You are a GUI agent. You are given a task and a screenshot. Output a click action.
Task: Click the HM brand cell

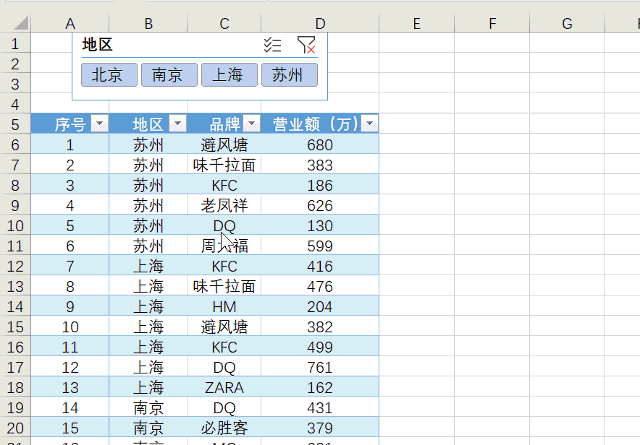coord(224,307)
